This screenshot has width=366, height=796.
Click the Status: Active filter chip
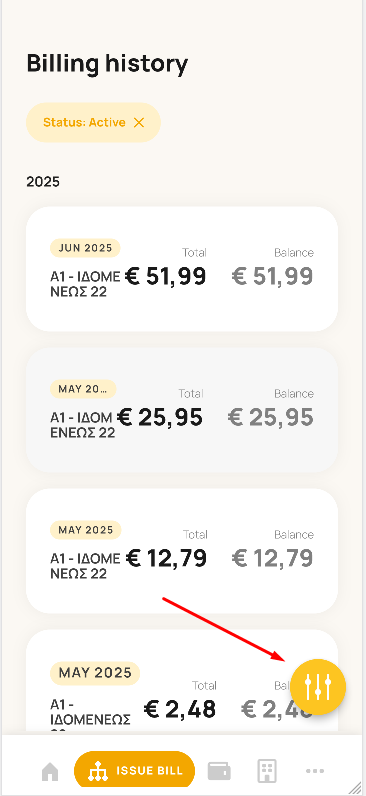[93, 122]
